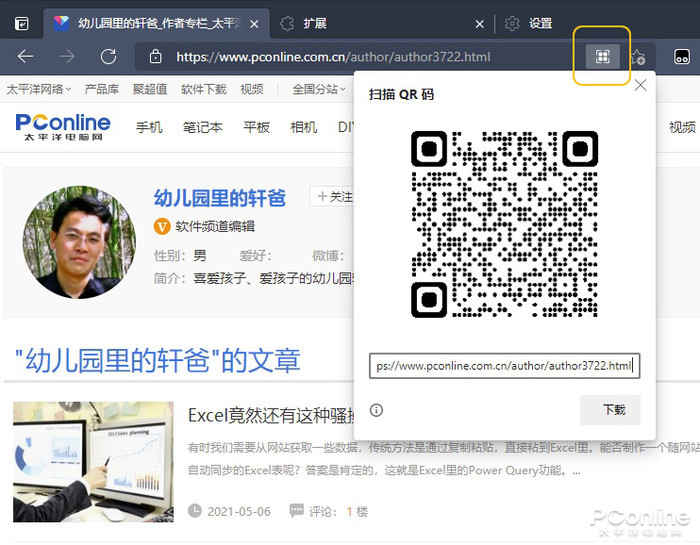Reload the page with refresh icon
700x545 pixels.
coord(108,56)
